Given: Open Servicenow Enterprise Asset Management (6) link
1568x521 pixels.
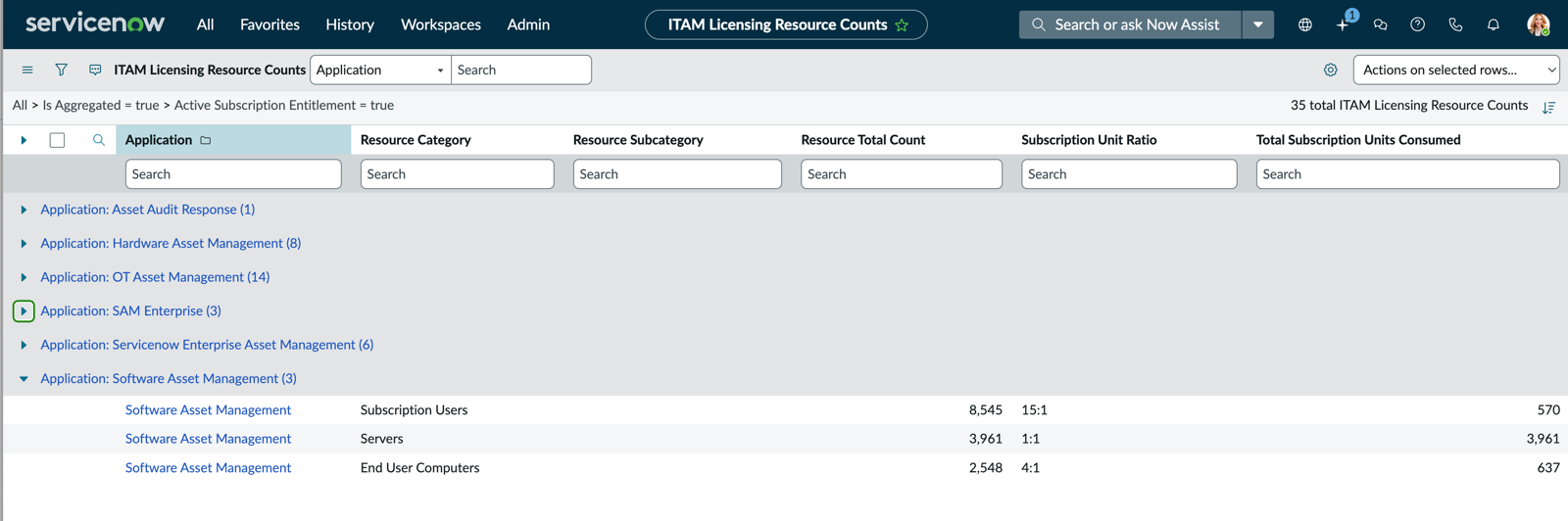Looking at the screenshot, I should click(207, 345).
